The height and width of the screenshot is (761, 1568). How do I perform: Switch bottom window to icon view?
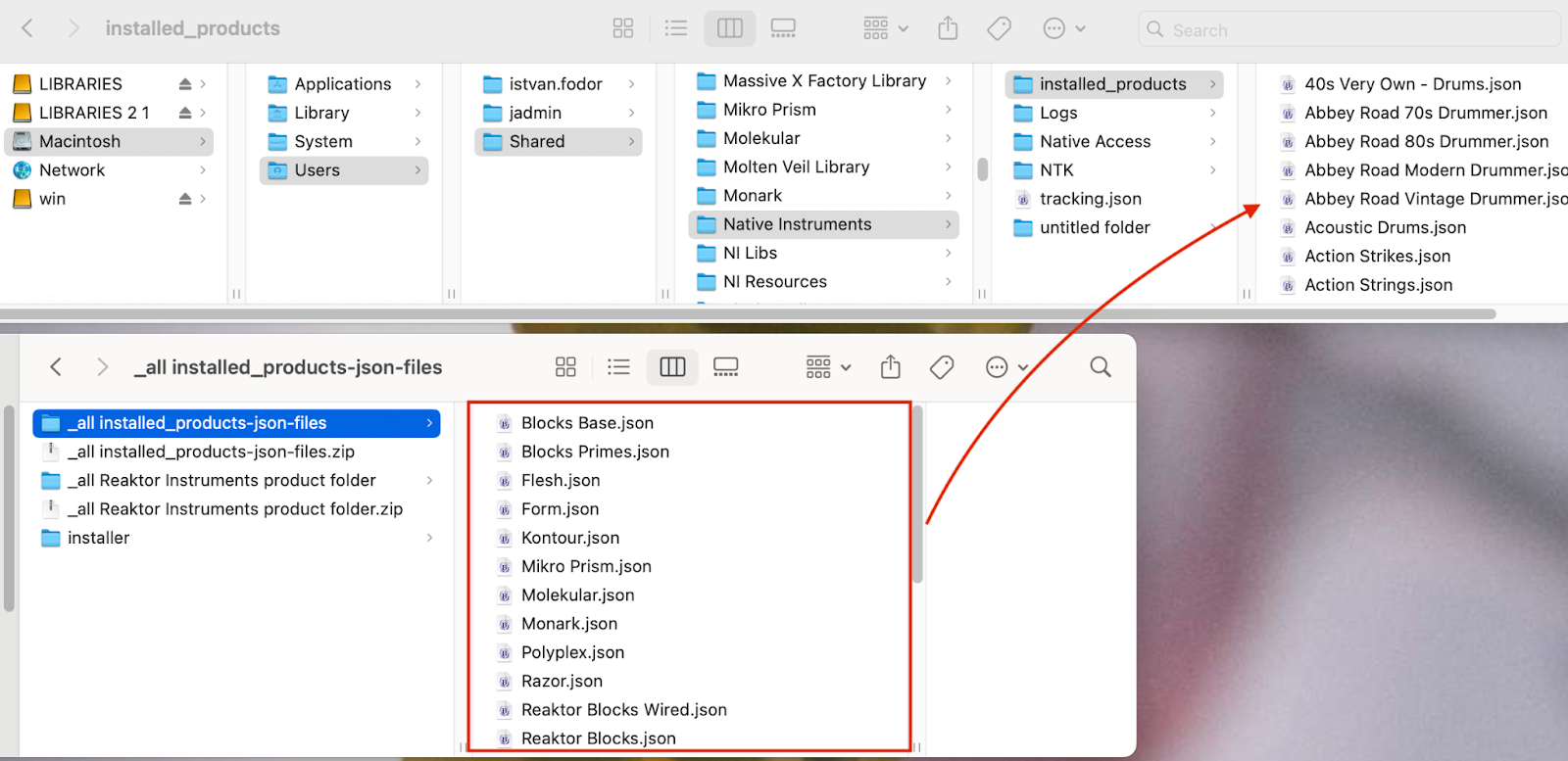[566, 367]
